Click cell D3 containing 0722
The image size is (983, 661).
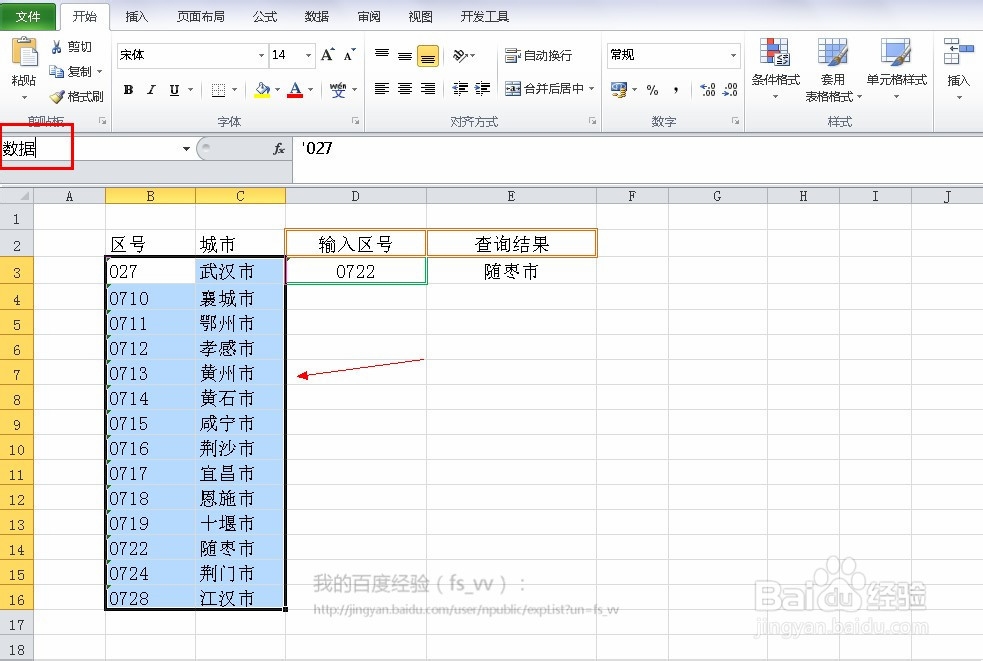point(355,272)
